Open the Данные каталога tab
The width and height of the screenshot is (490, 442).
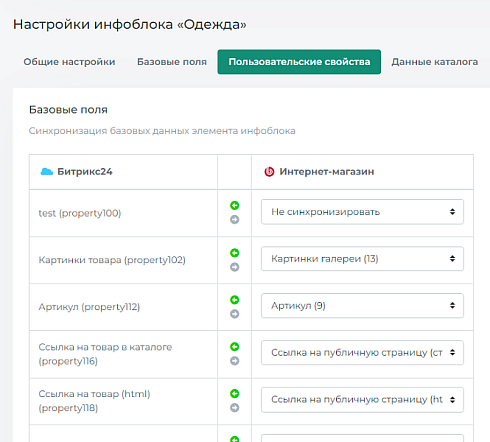(x=435, y=62)
